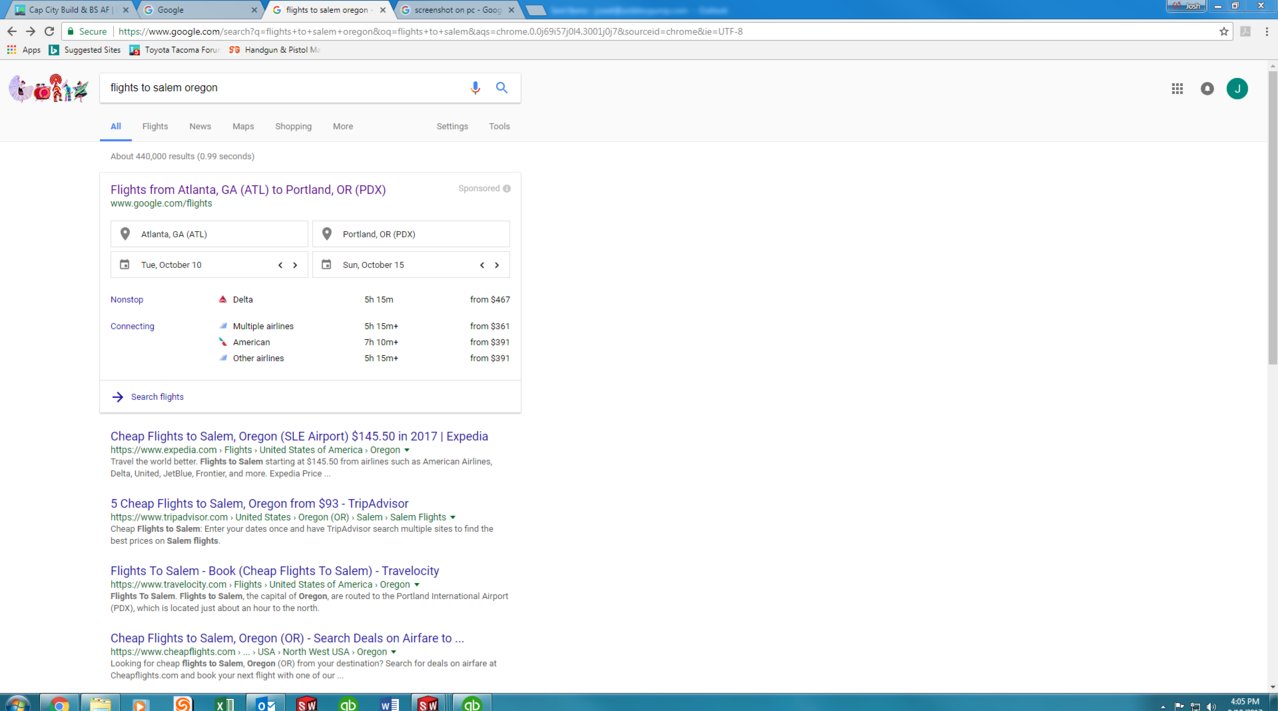
Task: Open the Expedia Cheap Flights to Salem link
Action: (299, 437)
